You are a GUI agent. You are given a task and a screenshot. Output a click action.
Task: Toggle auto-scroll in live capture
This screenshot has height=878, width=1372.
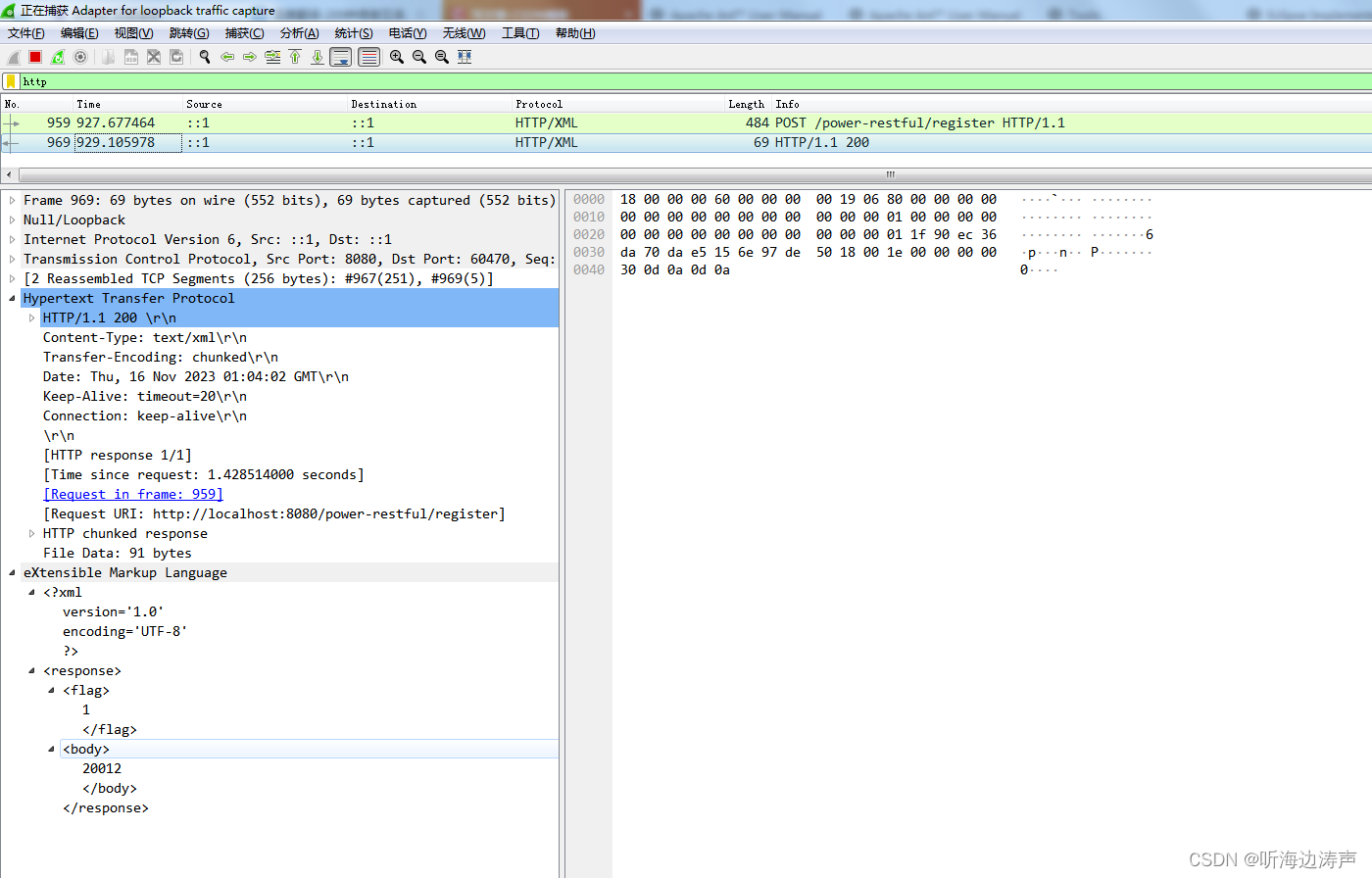click(340, 56)
